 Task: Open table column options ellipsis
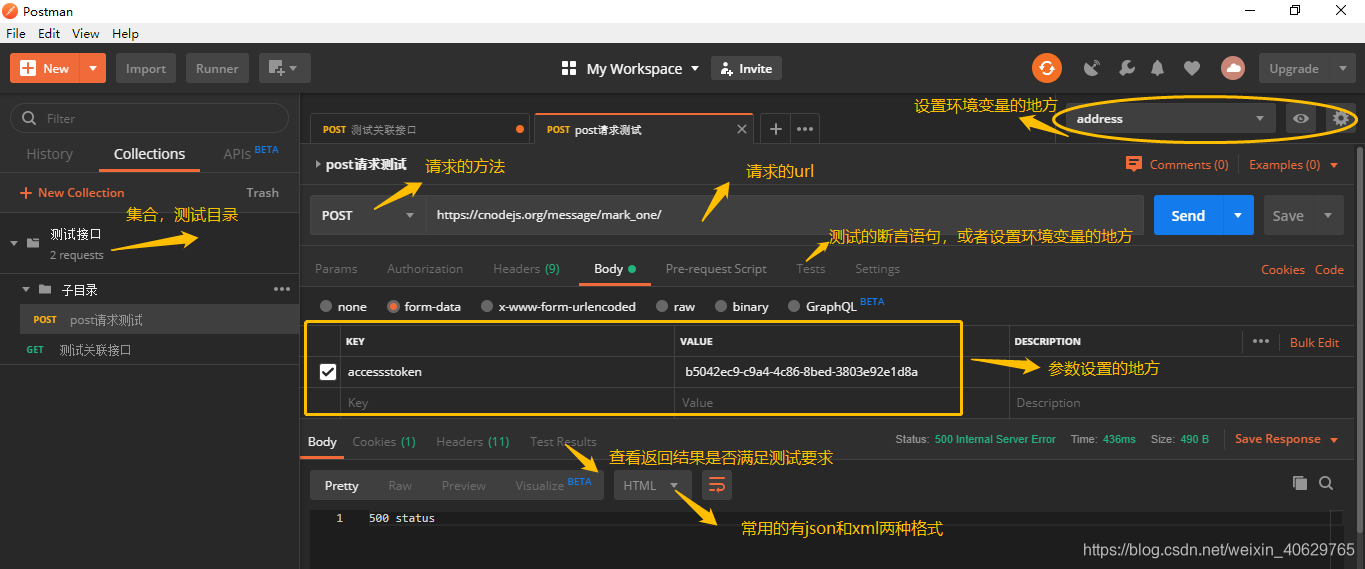pyautogui.click(x=1261, y=341)
